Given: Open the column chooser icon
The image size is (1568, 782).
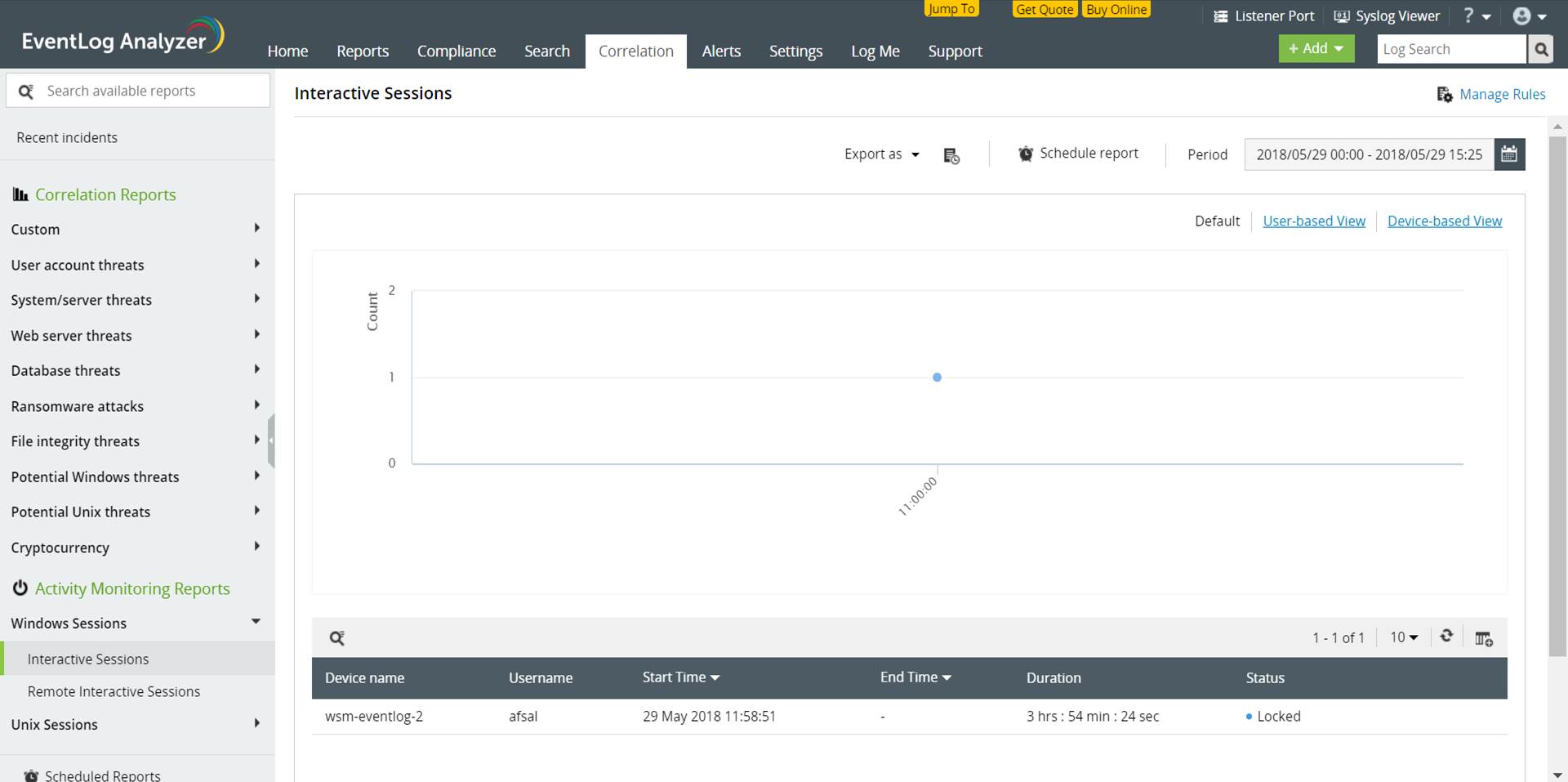Looking at the screenshot, I should 1484,638.
